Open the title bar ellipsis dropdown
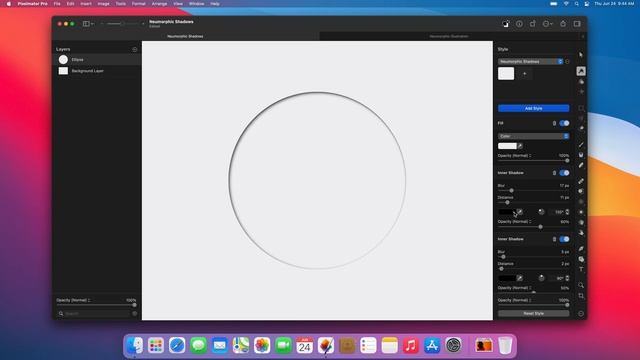This screenshot has height=360, width=640. (x=548, y=24)
